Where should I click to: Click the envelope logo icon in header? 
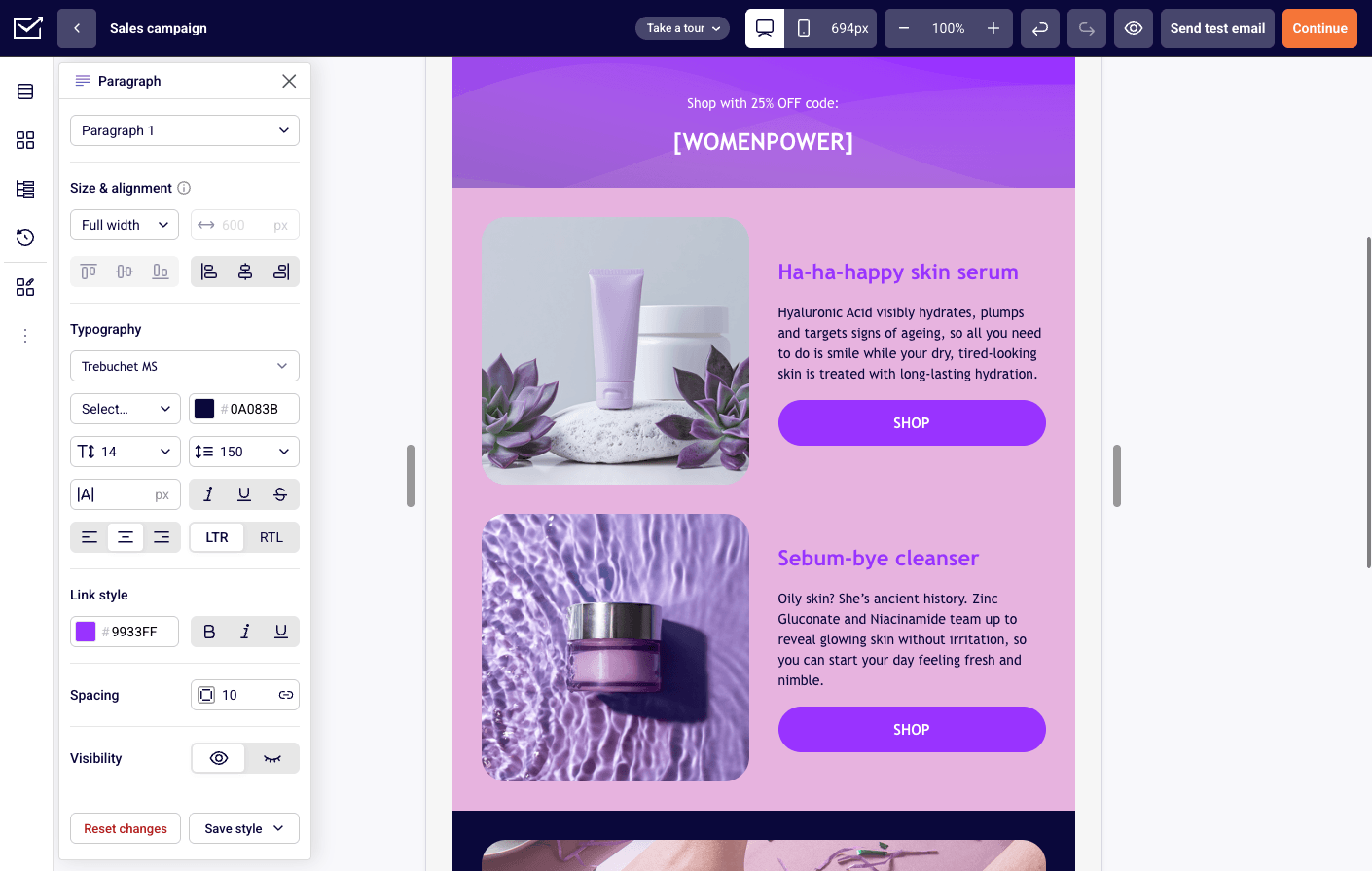click(28, 28)
